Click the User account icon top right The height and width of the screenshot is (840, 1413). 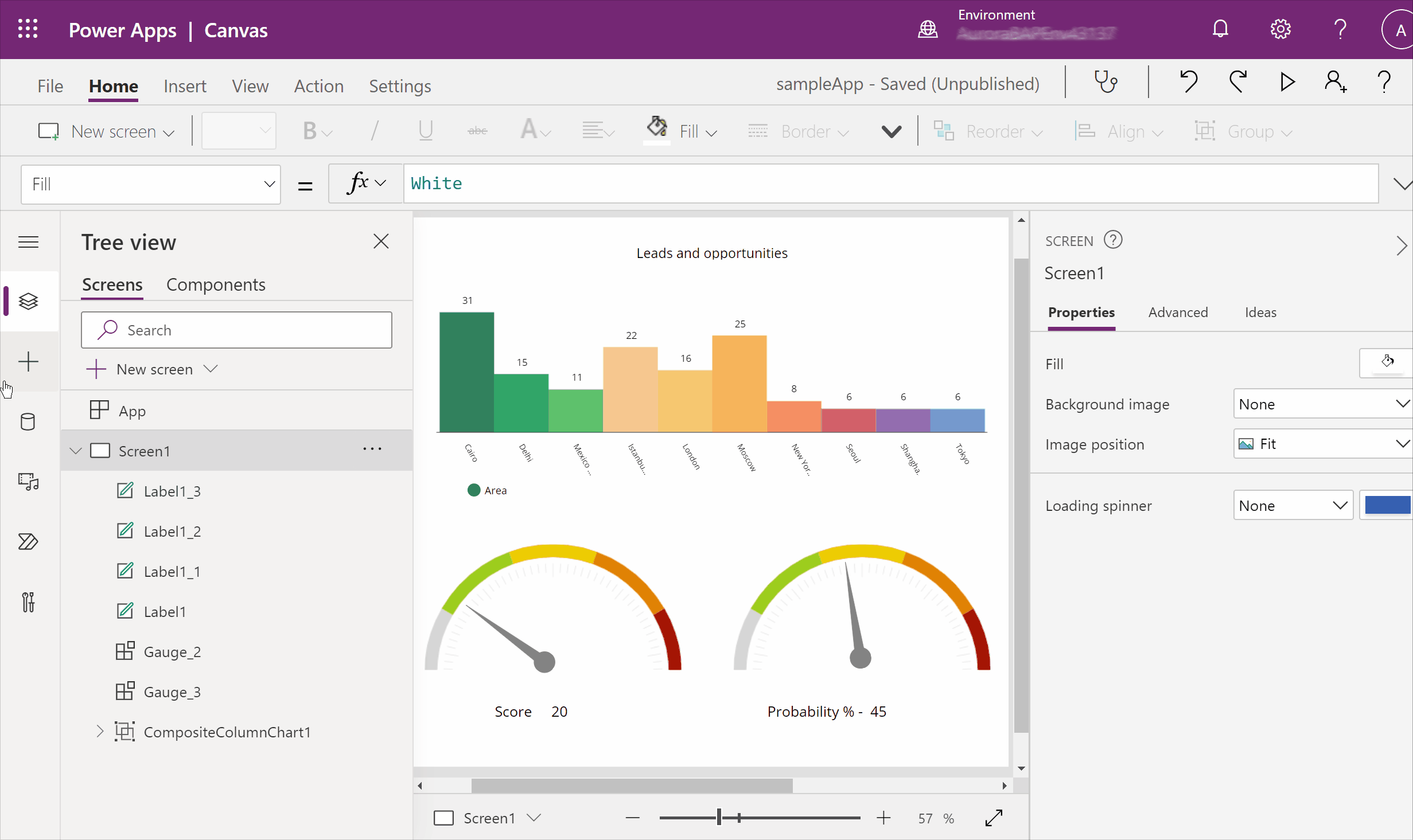1396,29
